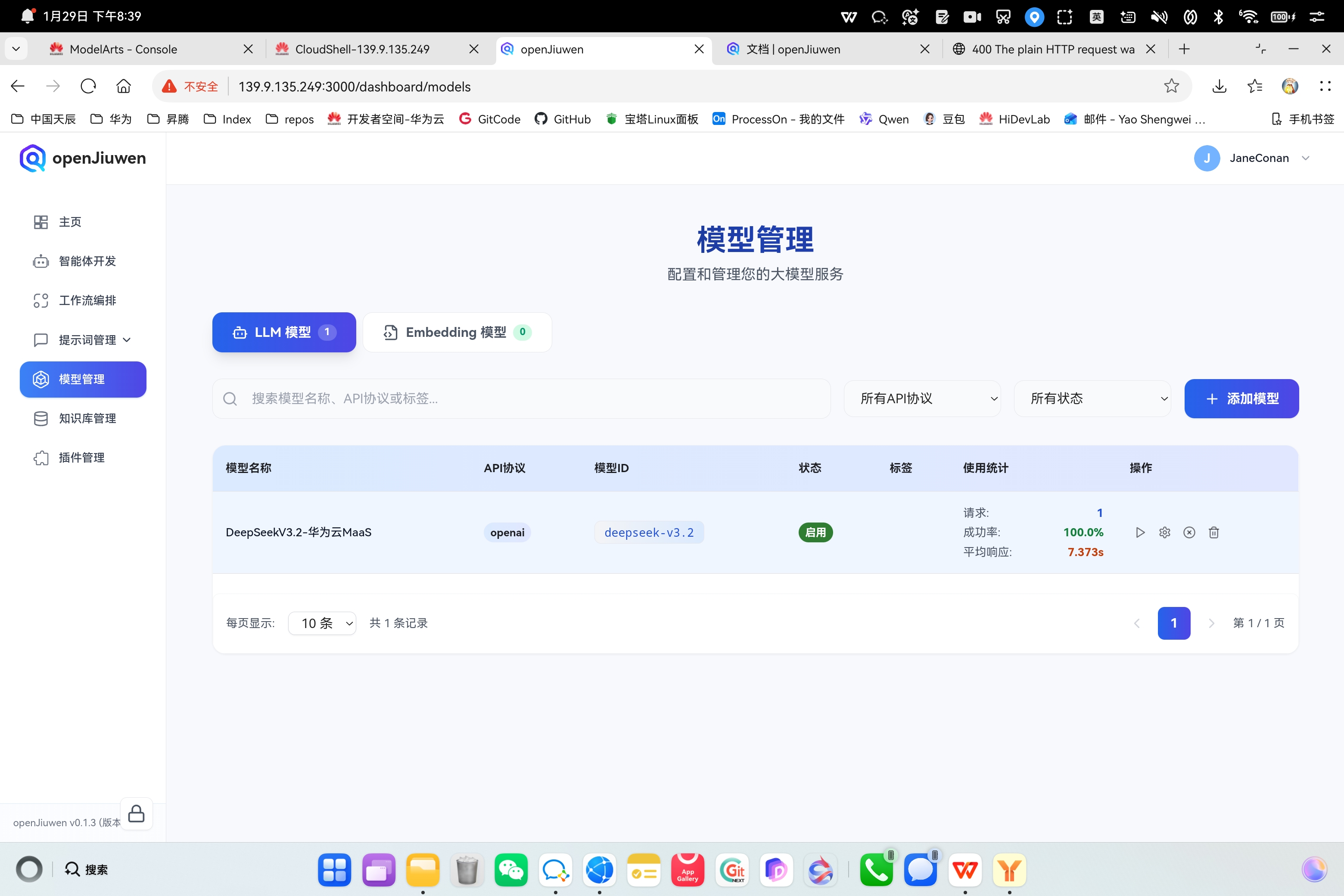Click the model search input field
Screen dimensions: 1344x896
click(x=521, y=398)
